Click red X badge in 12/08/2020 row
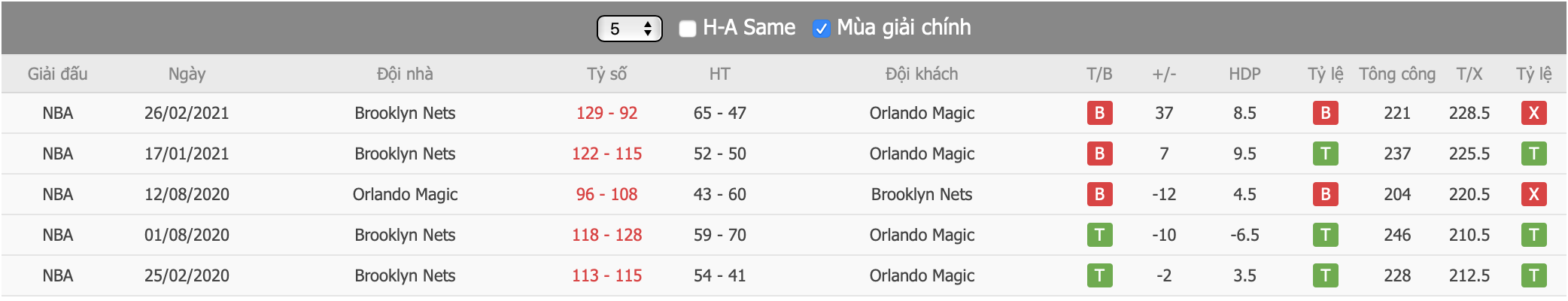This screenshot has height=301, width=1568. (1533, 194)
